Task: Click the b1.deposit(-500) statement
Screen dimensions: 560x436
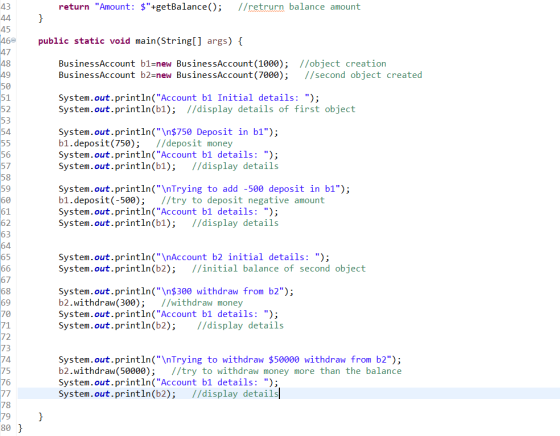Action: pyautogui.click(x=102, y=200)
